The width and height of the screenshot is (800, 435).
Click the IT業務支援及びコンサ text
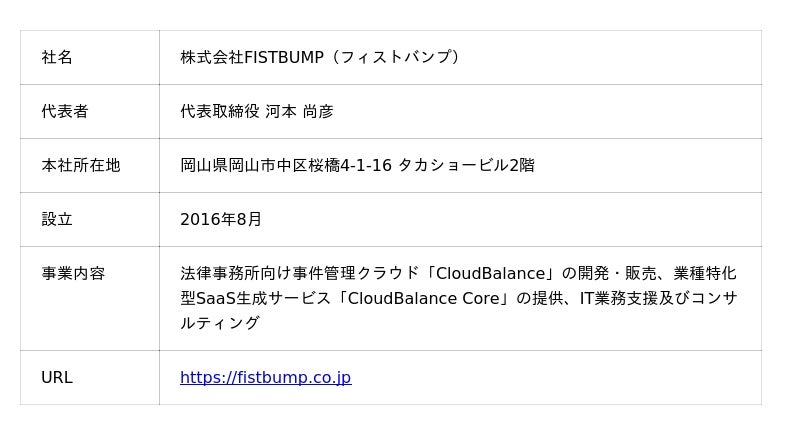(x=658, y=298)
